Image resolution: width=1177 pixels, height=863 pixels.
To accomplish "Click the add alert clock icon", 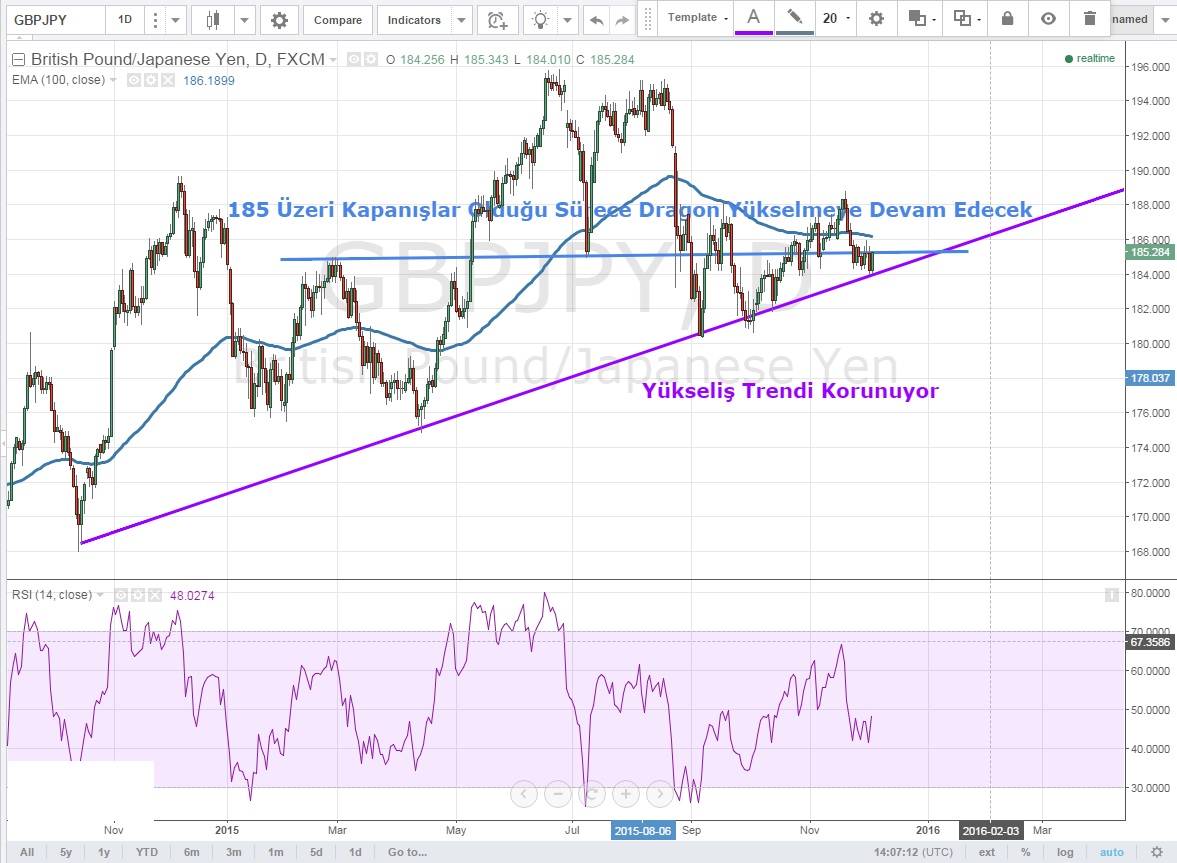I will click(497, 20).
